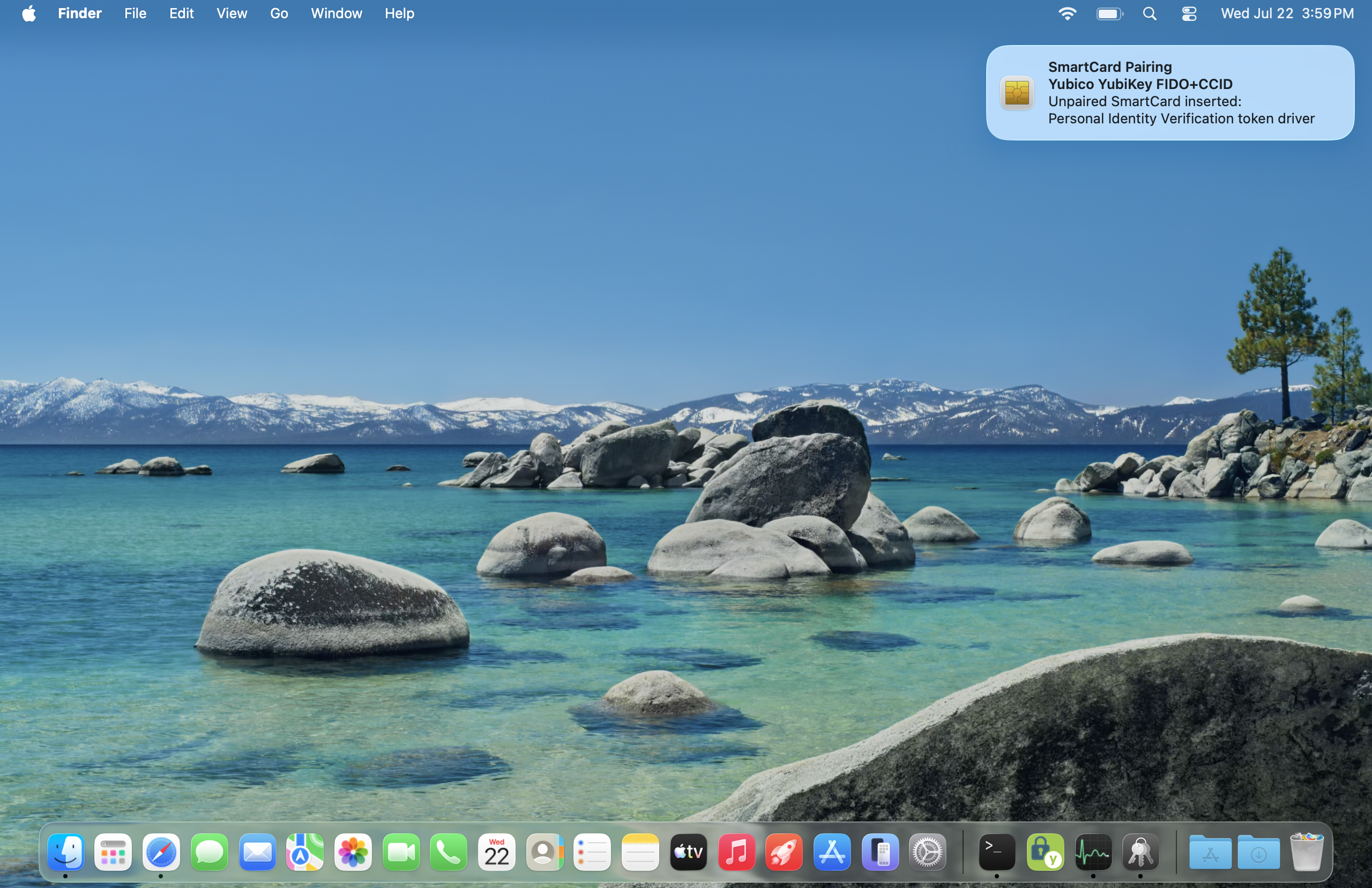
Task: Launch Reminders from the Dock
Action: pos(592,852)
